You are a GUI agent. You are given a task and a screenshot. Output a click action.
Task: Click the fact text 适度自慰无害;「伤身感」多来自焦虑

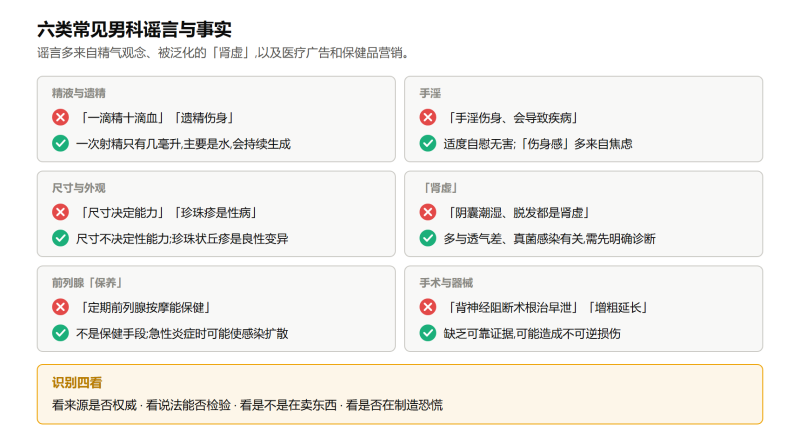538,144
